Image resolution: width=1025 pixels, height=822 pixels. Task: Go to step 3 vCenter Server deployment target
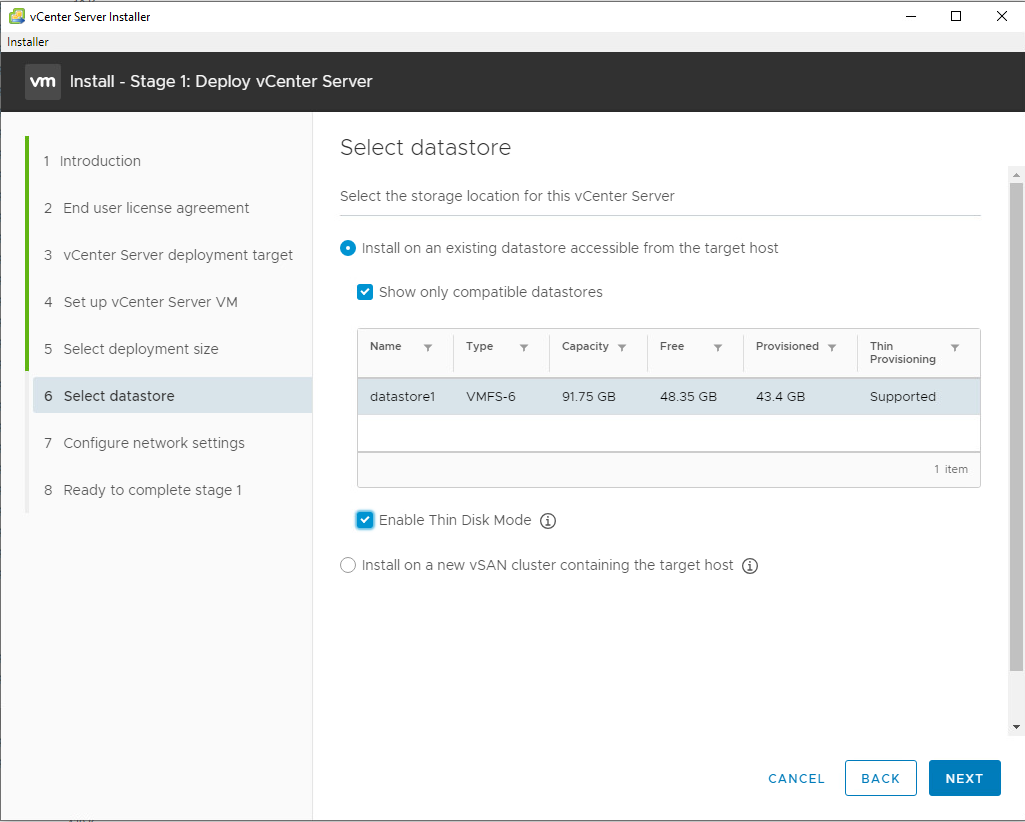[168, 255]
